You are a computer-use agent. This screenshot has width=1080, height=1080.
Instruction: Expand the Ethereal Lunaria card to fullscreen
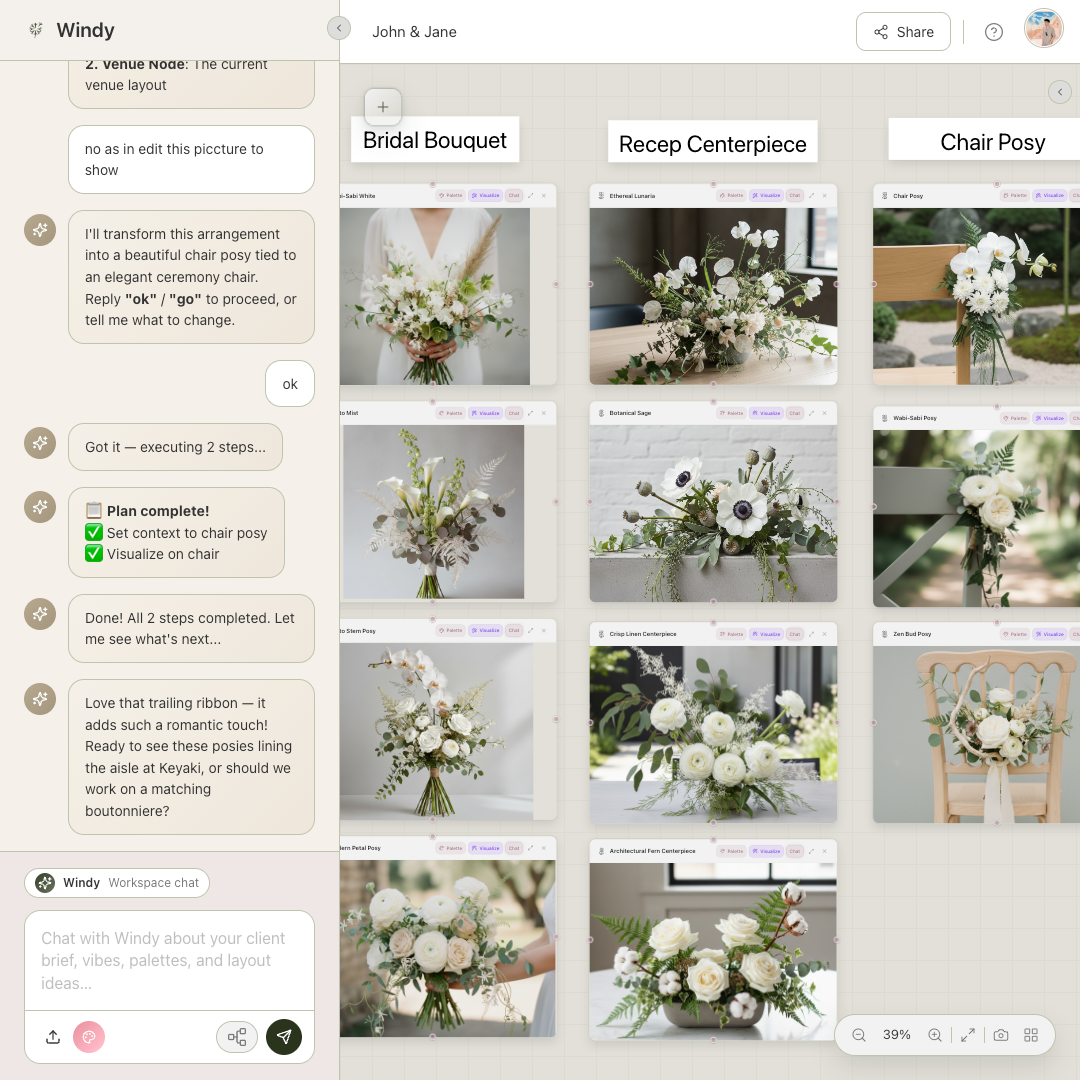811,196
